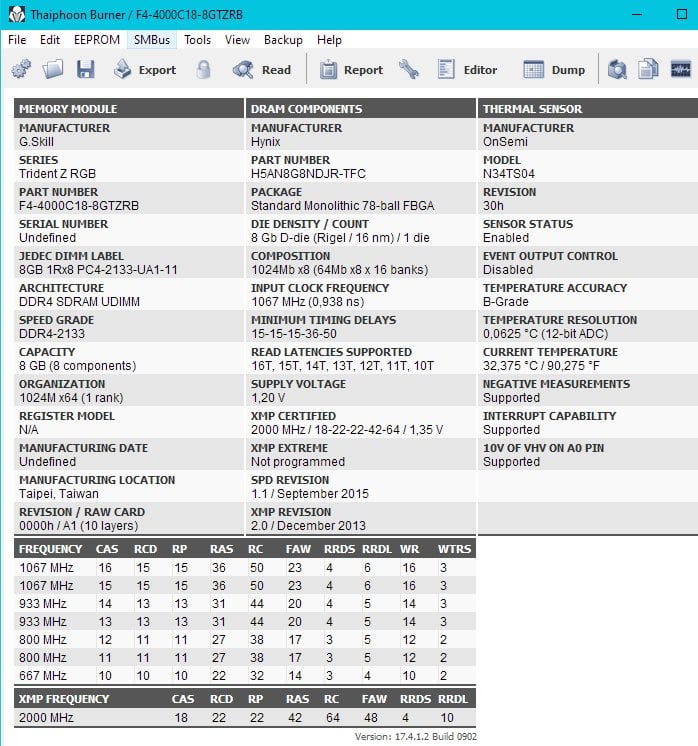Click the FREQUENCY column header
Screen dimensions: 698x746
tap(50, 549)
